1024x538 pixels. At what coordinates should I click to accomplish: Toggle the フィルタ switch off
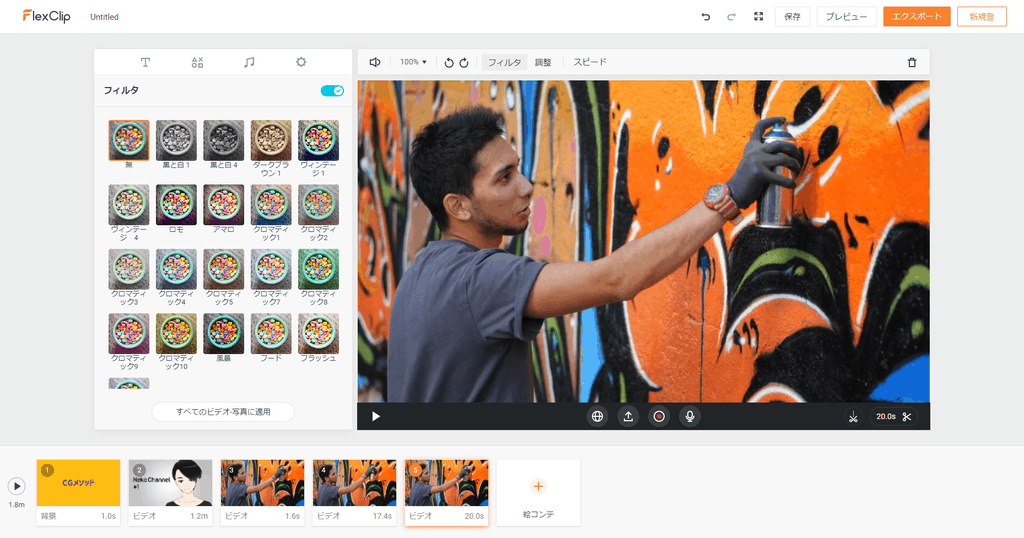click(x=332, y=91)
